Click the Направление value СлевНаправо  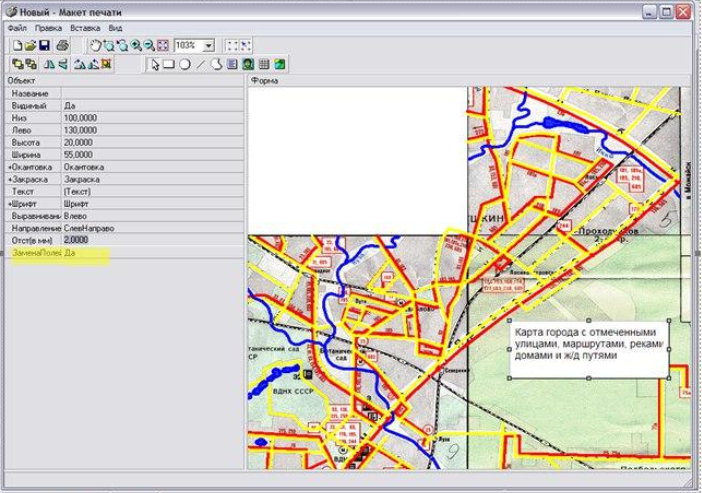coord(153,228)
